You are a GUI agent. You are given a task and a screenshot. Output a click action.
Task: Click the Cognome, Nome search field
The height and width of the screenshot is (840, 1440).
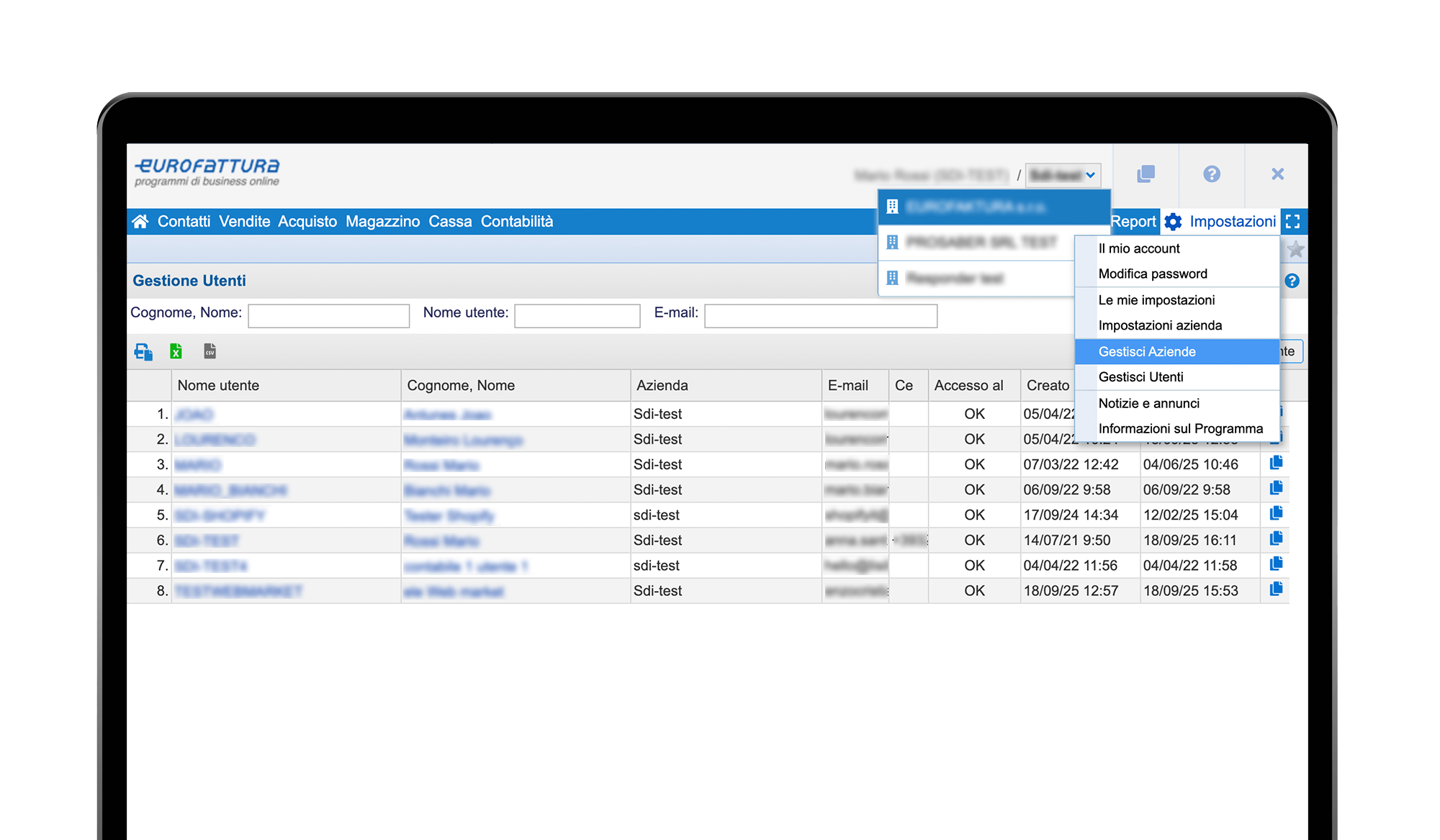click(x=328, y=316)
